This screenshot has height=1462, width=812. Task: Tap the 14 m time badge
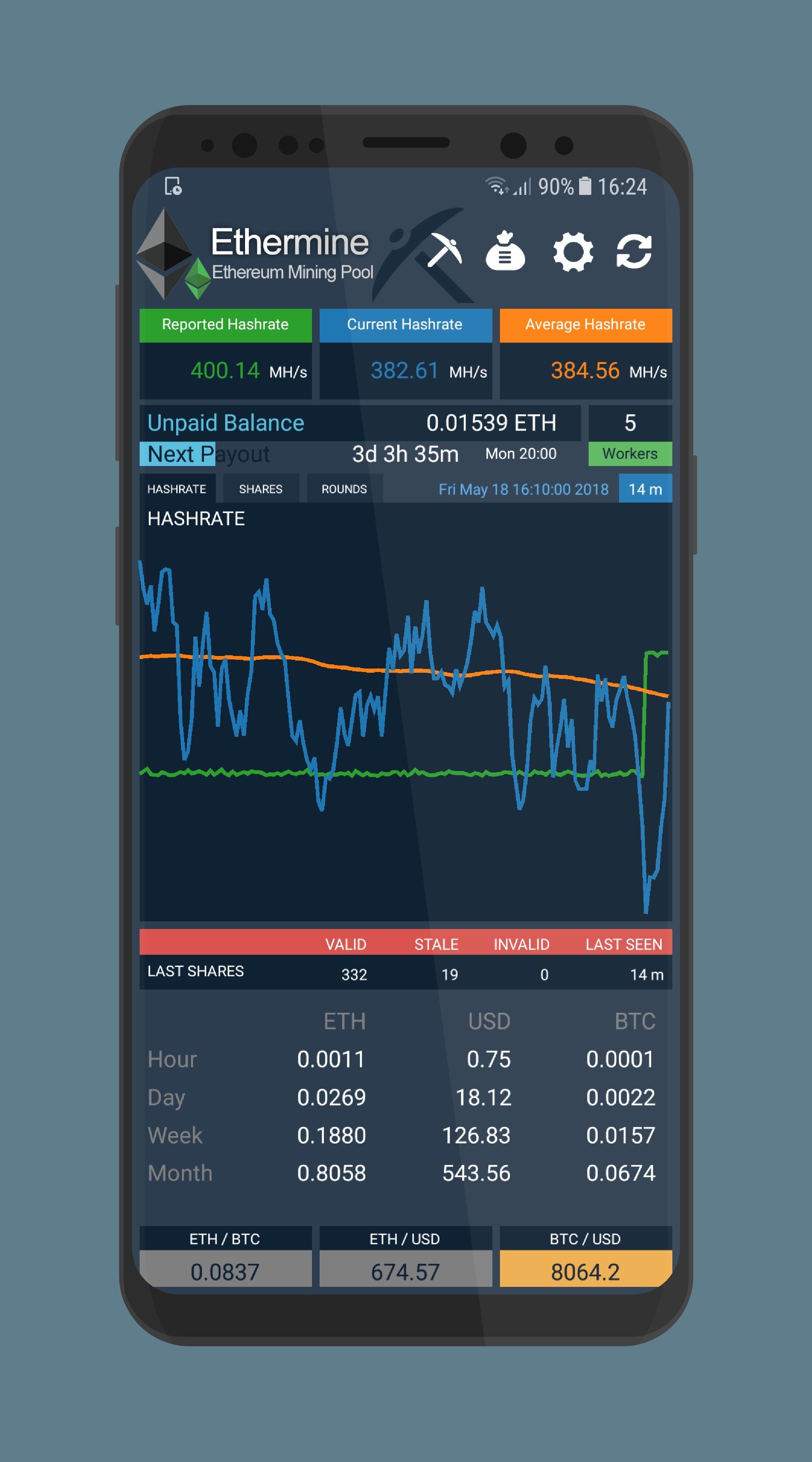pos(645,488)
